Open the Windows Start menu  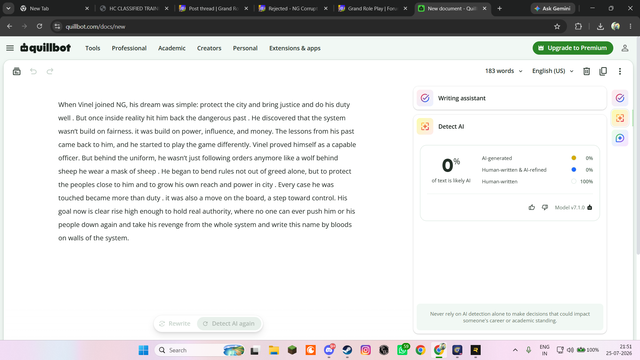point(143,350)
